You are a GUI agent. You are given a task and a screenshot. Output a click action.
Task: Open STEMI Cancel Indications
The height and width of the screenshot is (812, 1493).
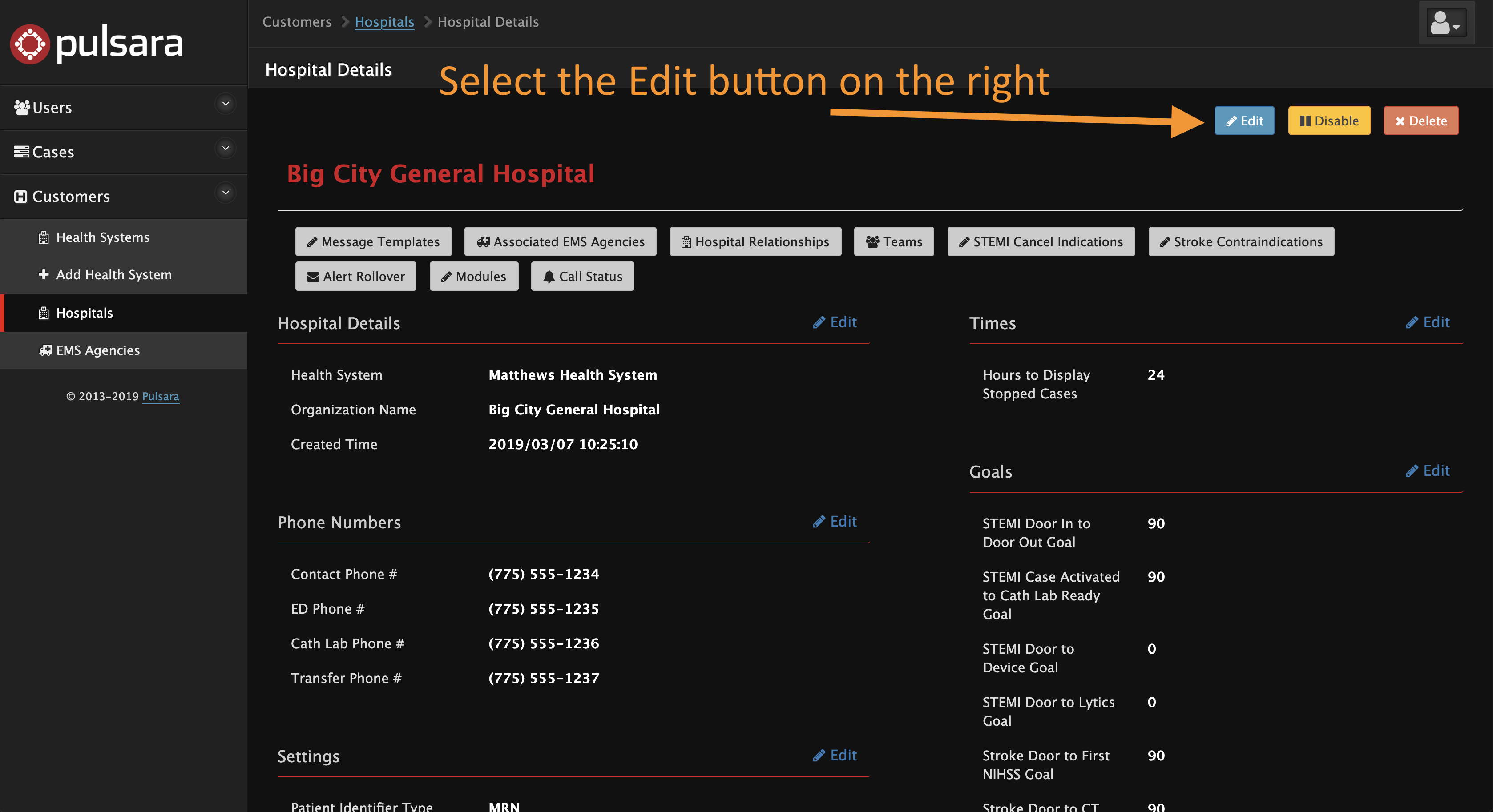point(1041,241)
